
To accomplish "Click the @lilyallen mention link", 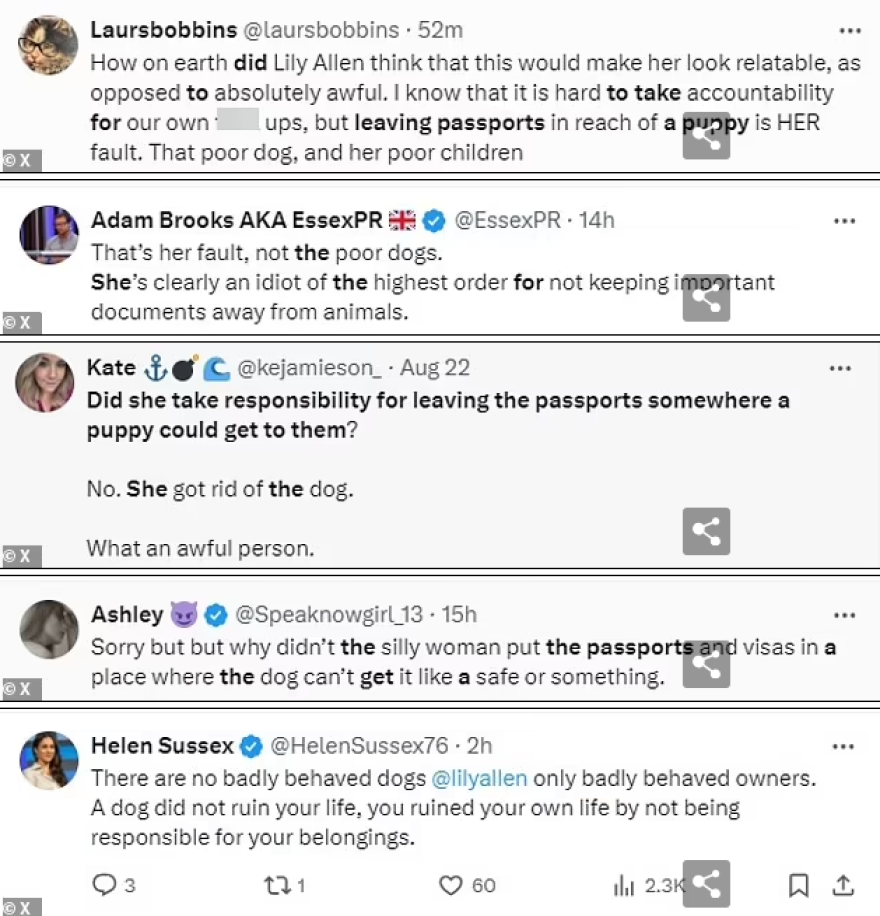I will coord(479,777).
